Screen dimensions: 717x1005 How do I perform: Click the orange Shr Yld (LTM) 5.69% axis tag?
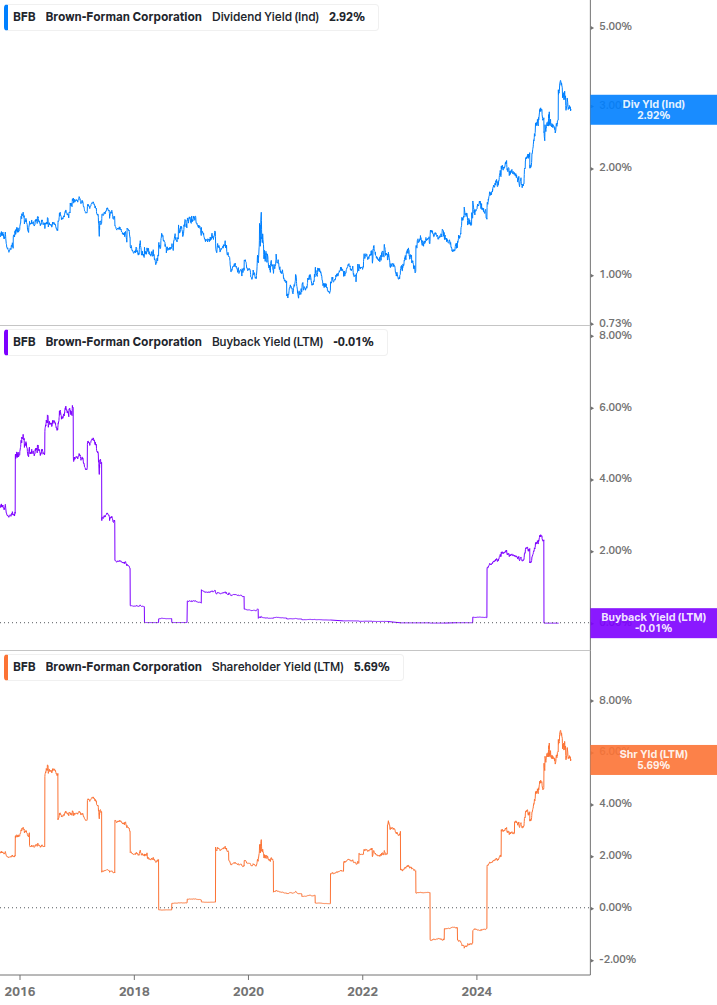[x=654, y=760]
